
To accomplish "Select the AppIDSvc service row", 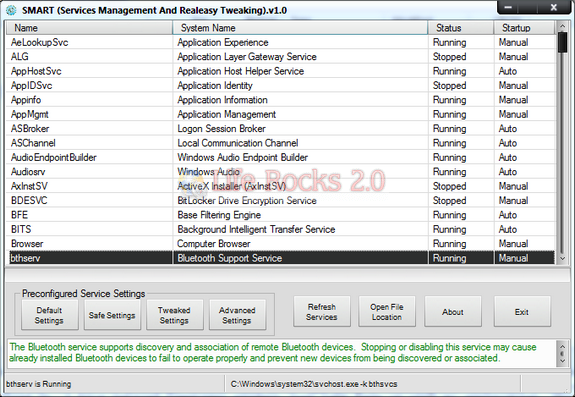I will 281,85.
